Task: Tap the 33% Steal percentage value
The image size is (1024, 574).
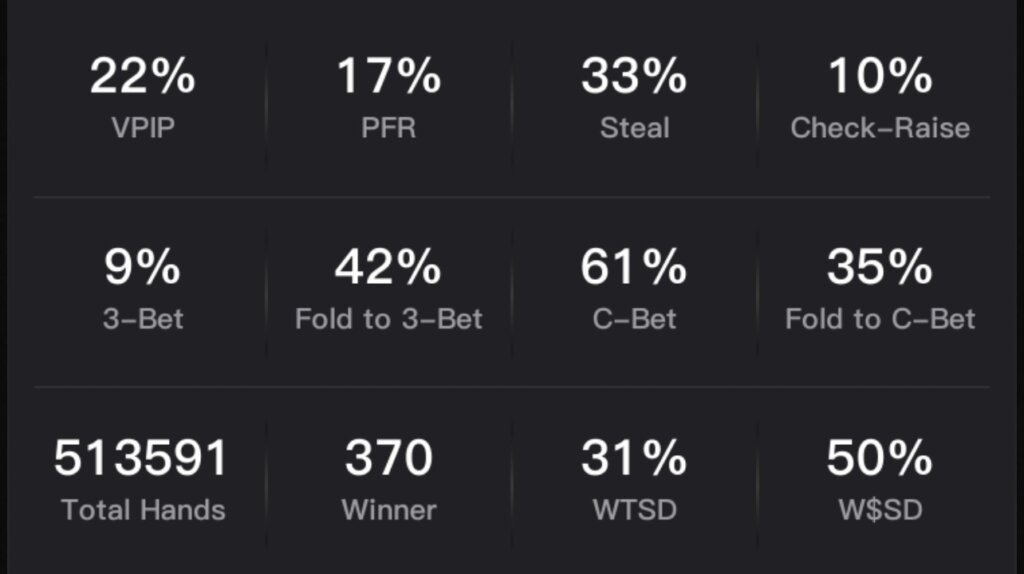Action: 634,77
